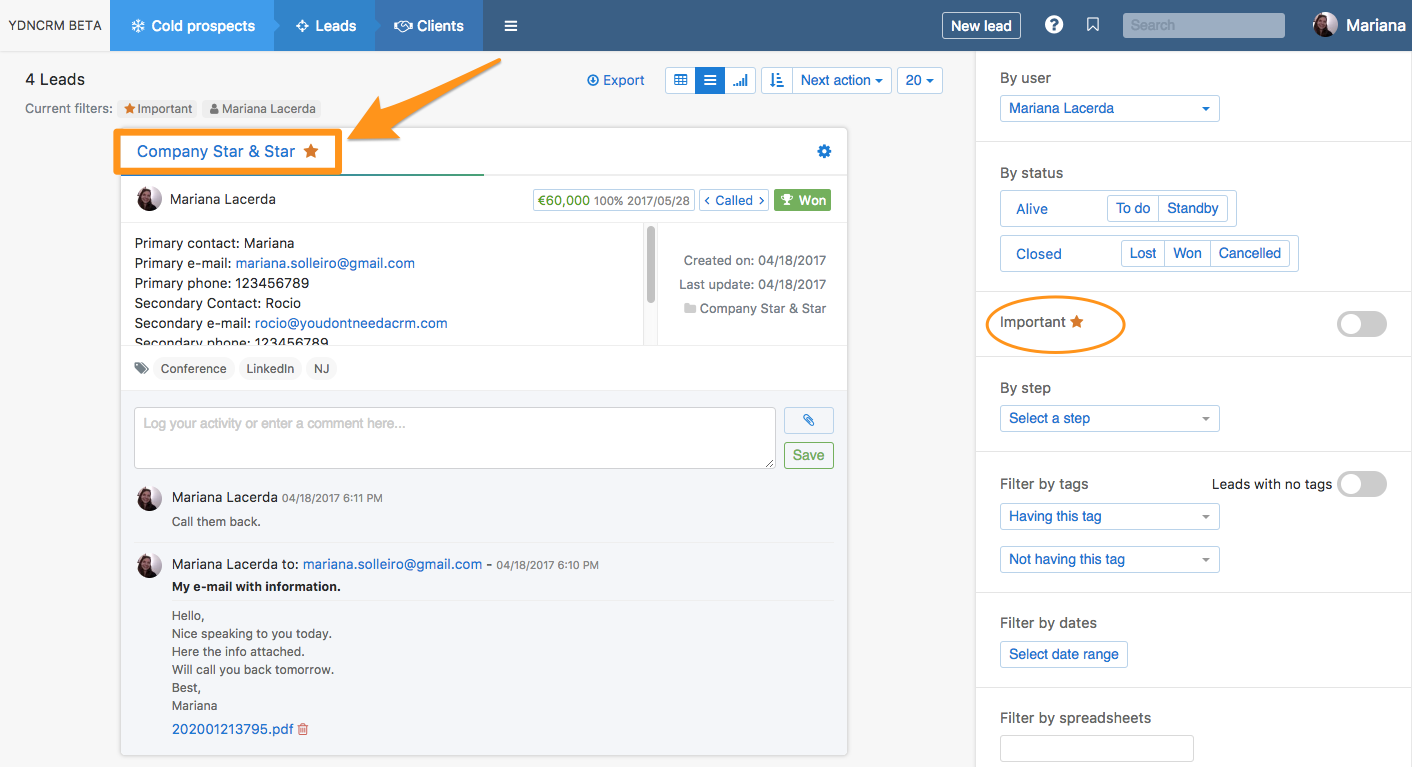Expand the Select a step dropdown
The height and width of the screenshot is (767, 1412).
pos(1109,418)
